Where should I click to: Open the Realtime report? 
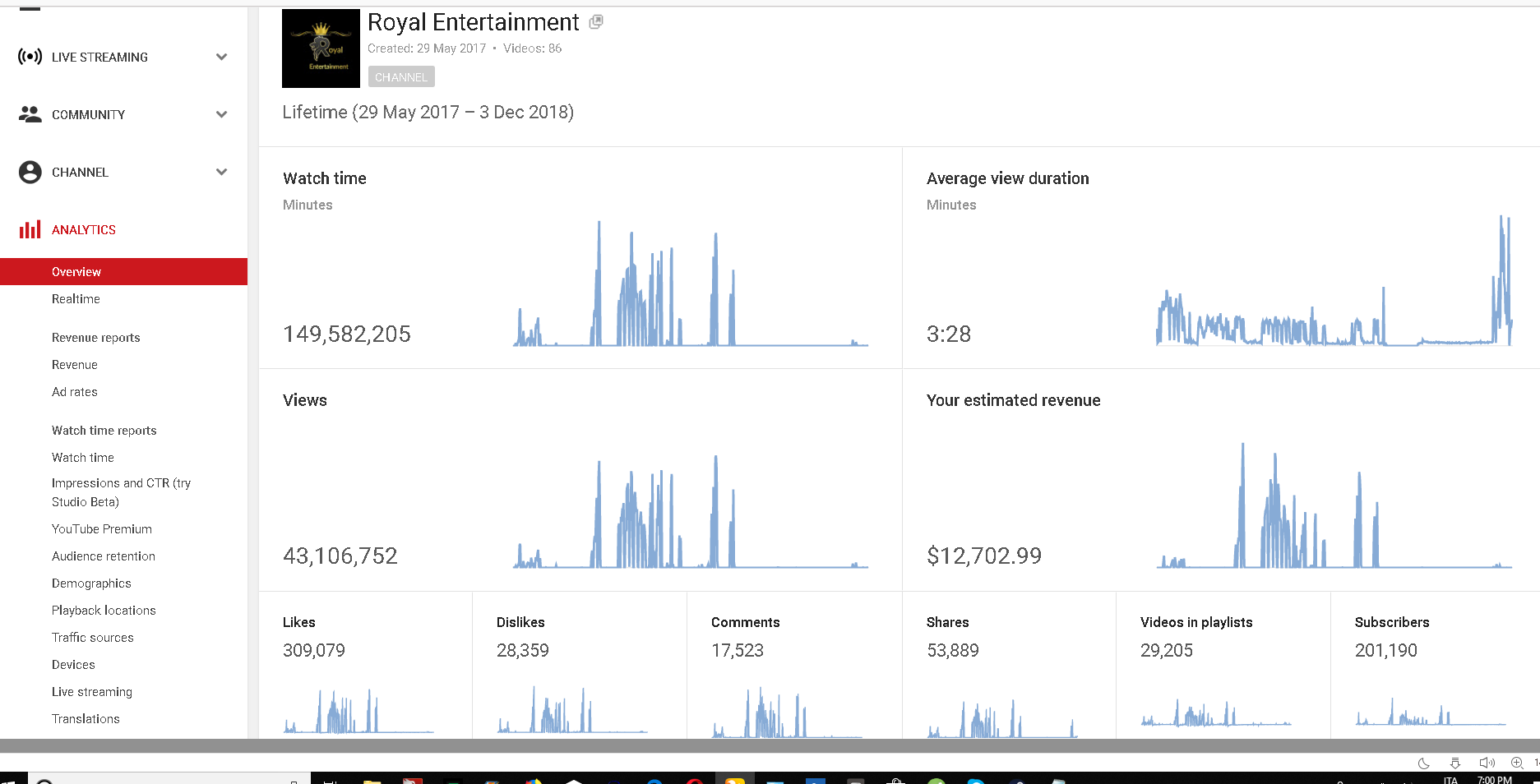click(x=76, y=299)
